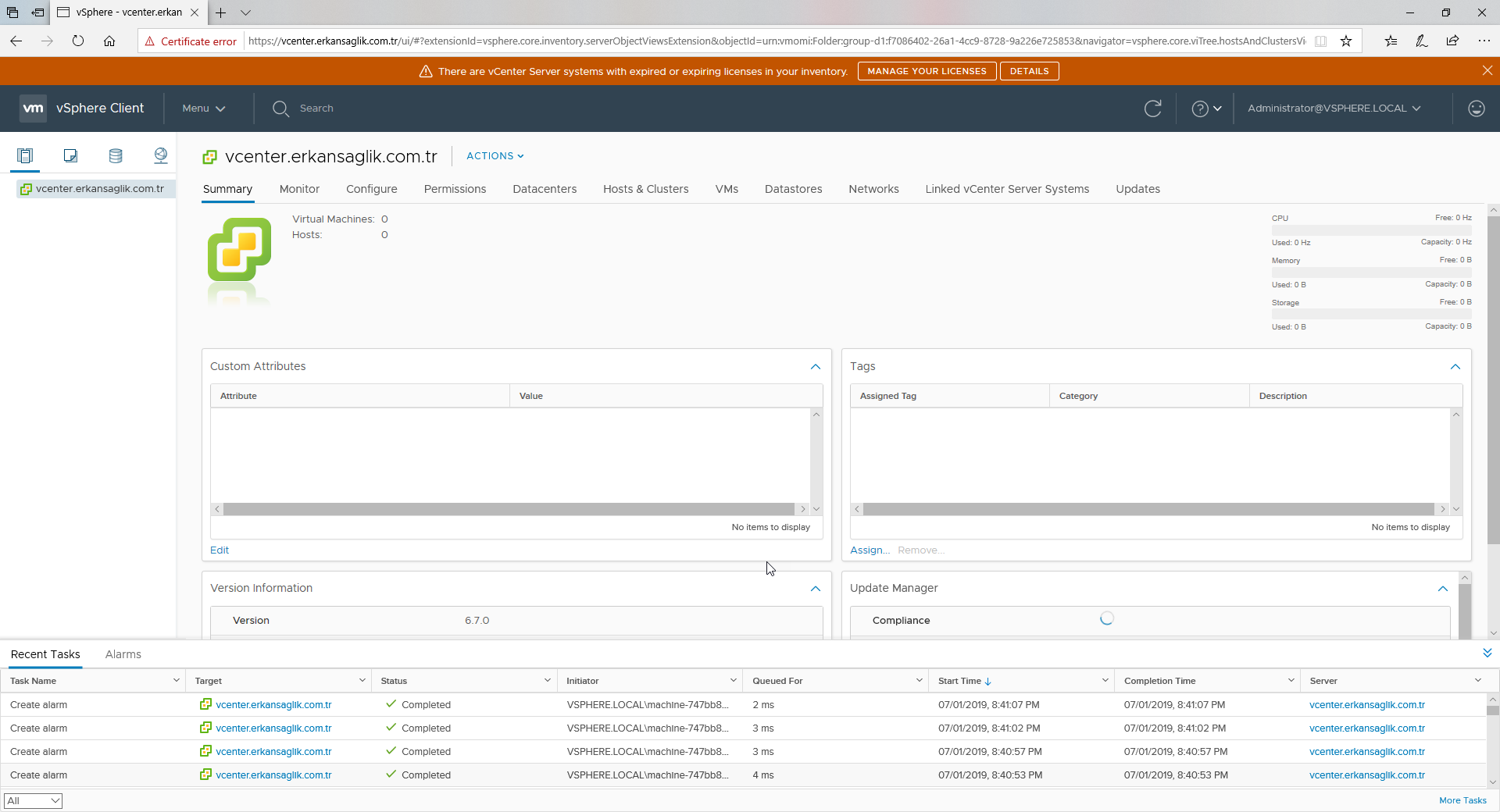Screen dimensions: 1500x812
Task: Open Status column filter dropdown
Action: point(547,680)
